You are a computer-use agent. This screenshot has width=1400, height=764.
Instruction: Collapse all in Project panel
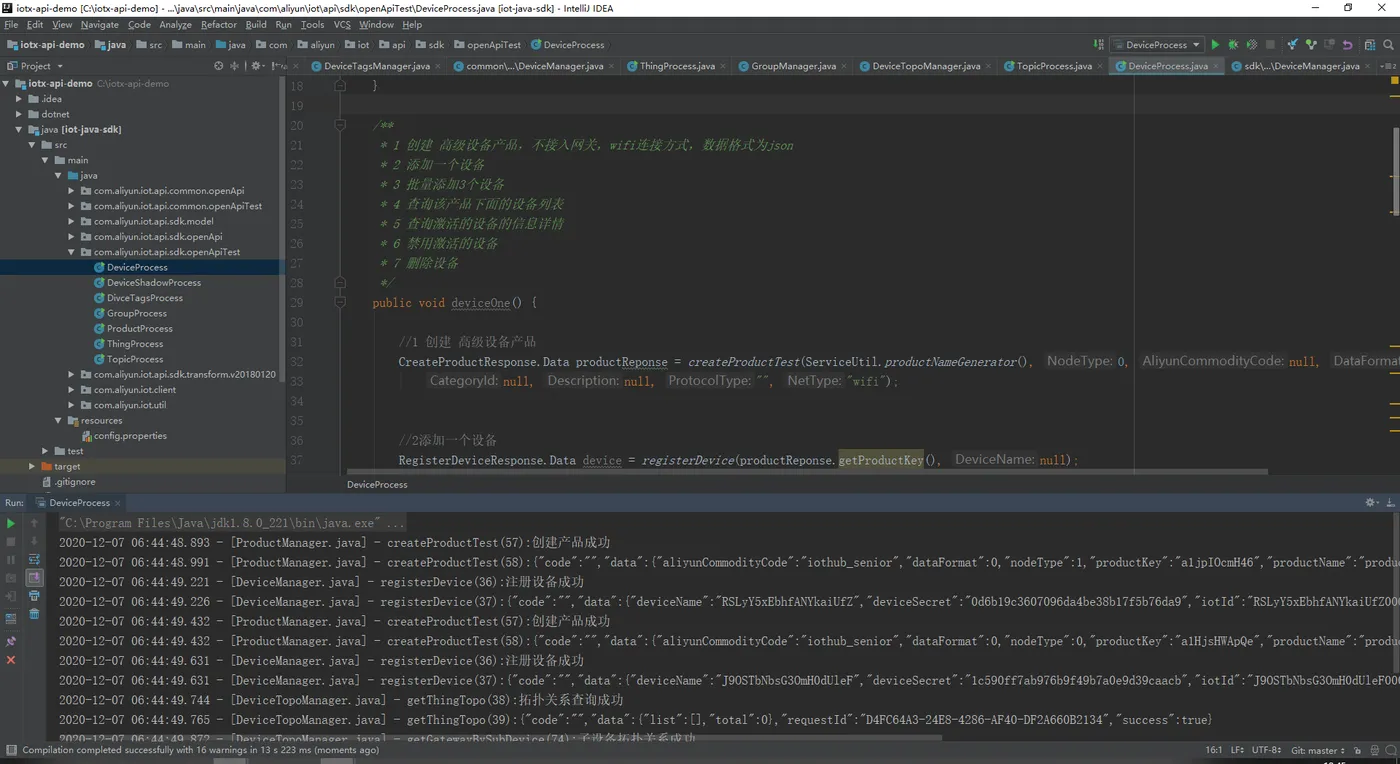tap(234, 66)
